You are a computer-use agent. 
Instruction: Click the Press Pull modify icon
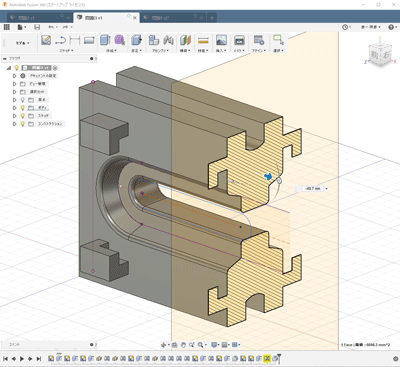pyautogui.click(x=136, y=40)
